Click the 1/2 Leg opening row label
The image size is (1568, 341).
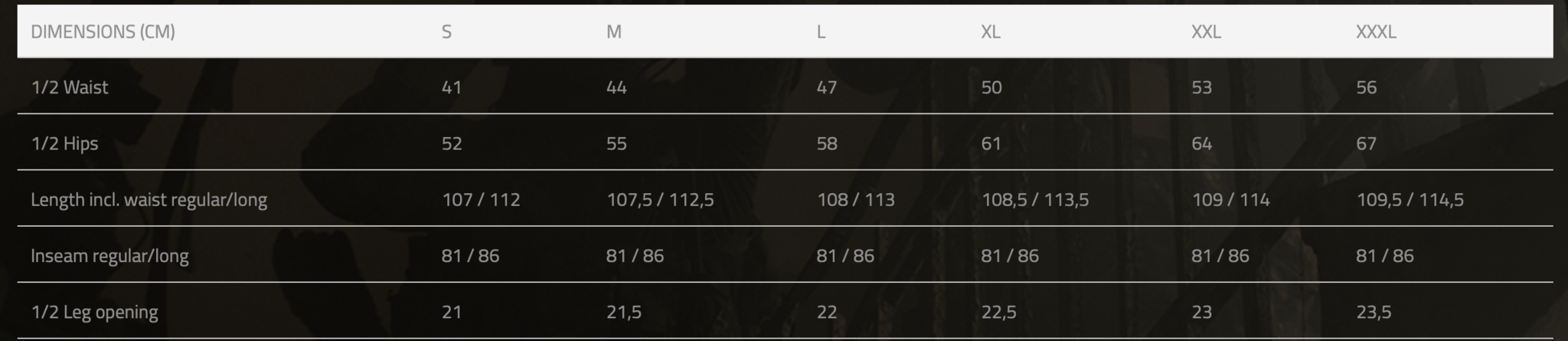click(94, 312)
